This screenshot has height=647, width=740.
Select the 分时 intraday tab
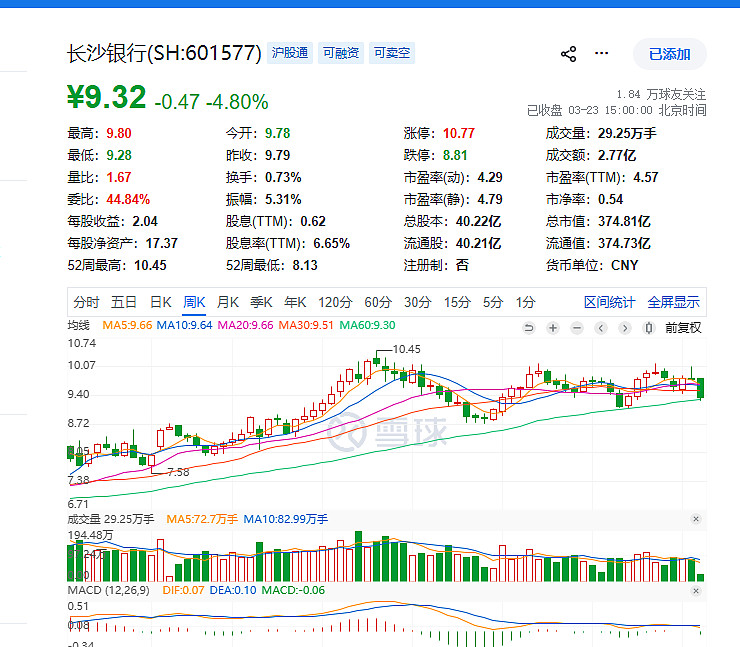[x=87, y=302]
